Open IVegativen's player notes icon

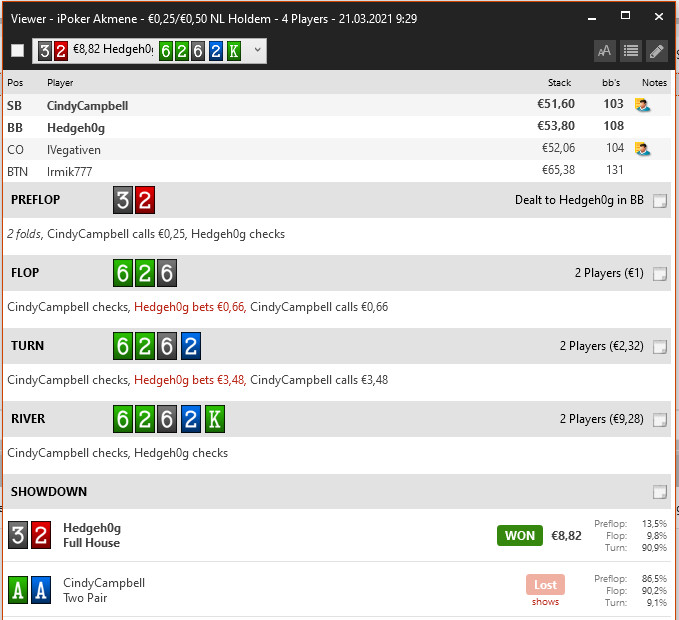(x=643, y=149)
